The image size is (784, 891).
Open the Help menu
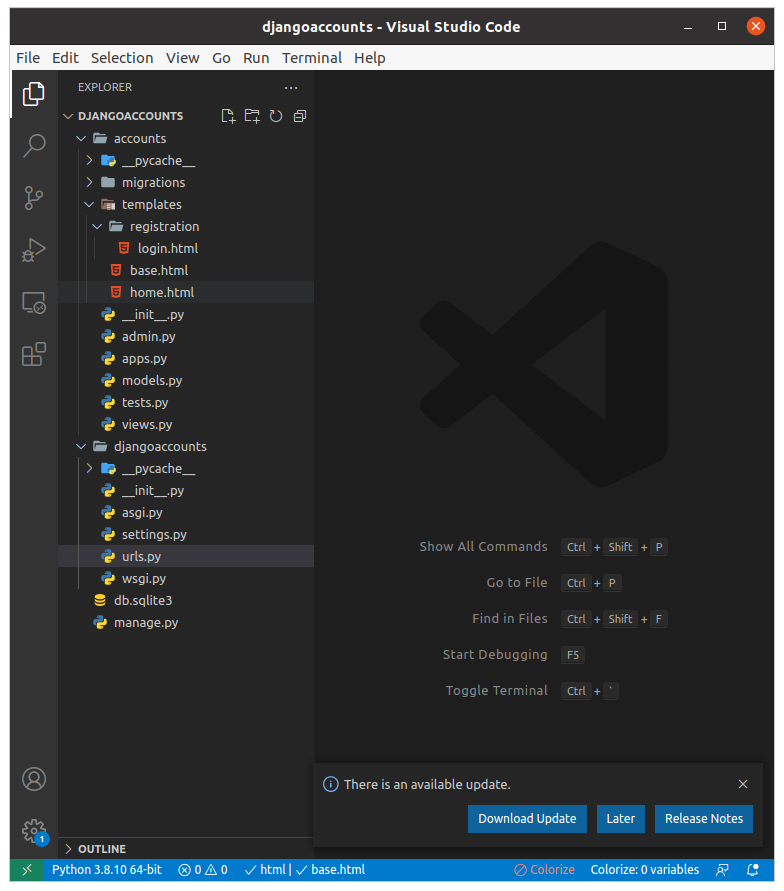370,58
